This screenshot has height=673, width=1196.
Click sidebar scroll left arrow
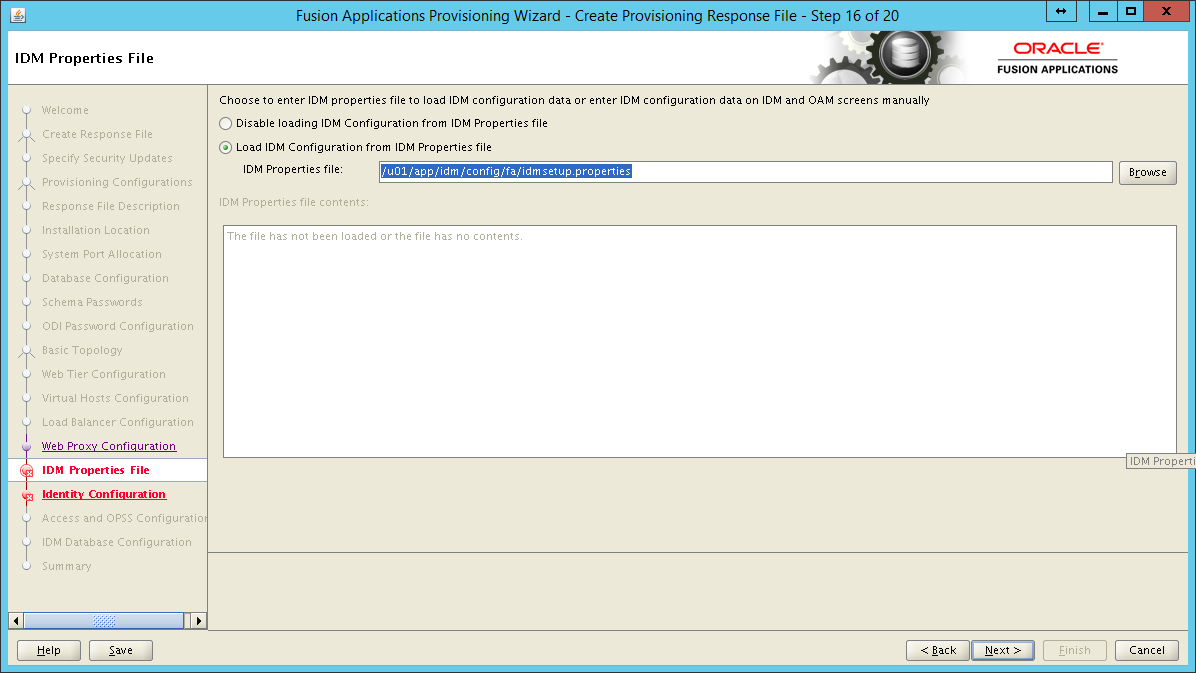[16, 621]
